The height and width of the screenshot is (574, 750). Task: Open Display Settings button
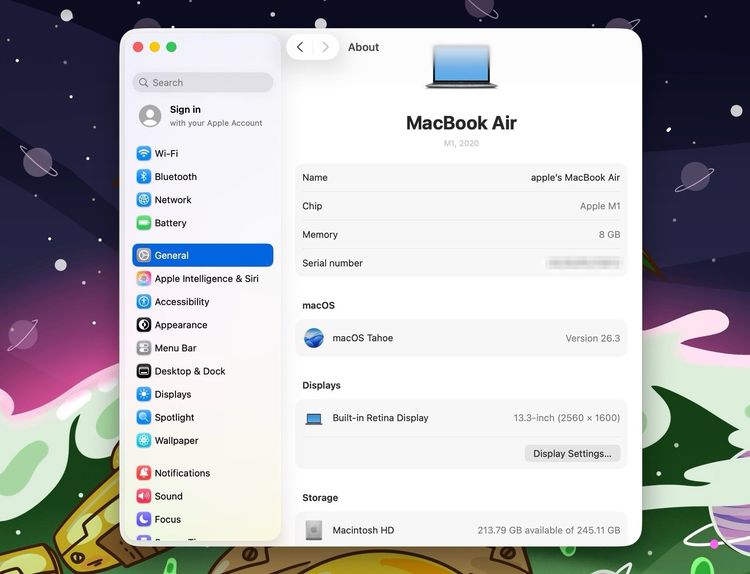[x=572, y=453]
